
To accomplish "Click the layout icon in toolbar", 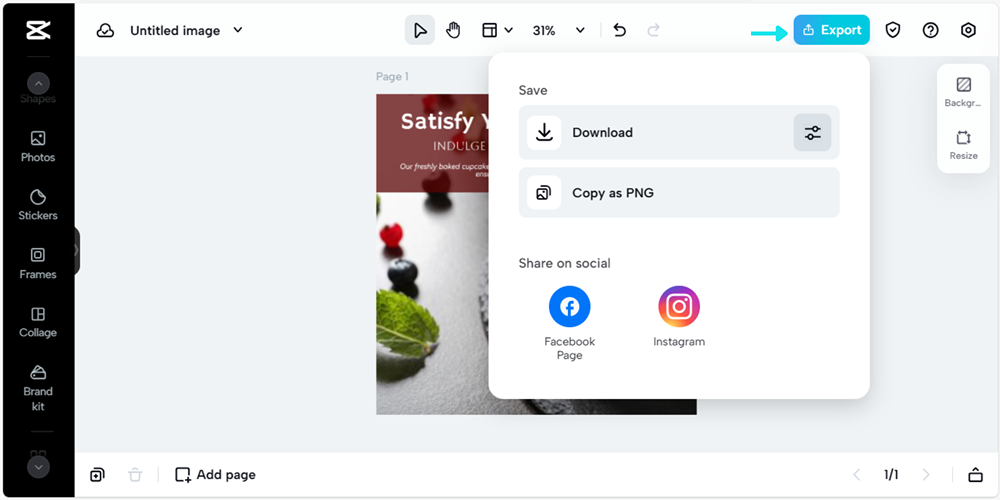I will point(489,30).
